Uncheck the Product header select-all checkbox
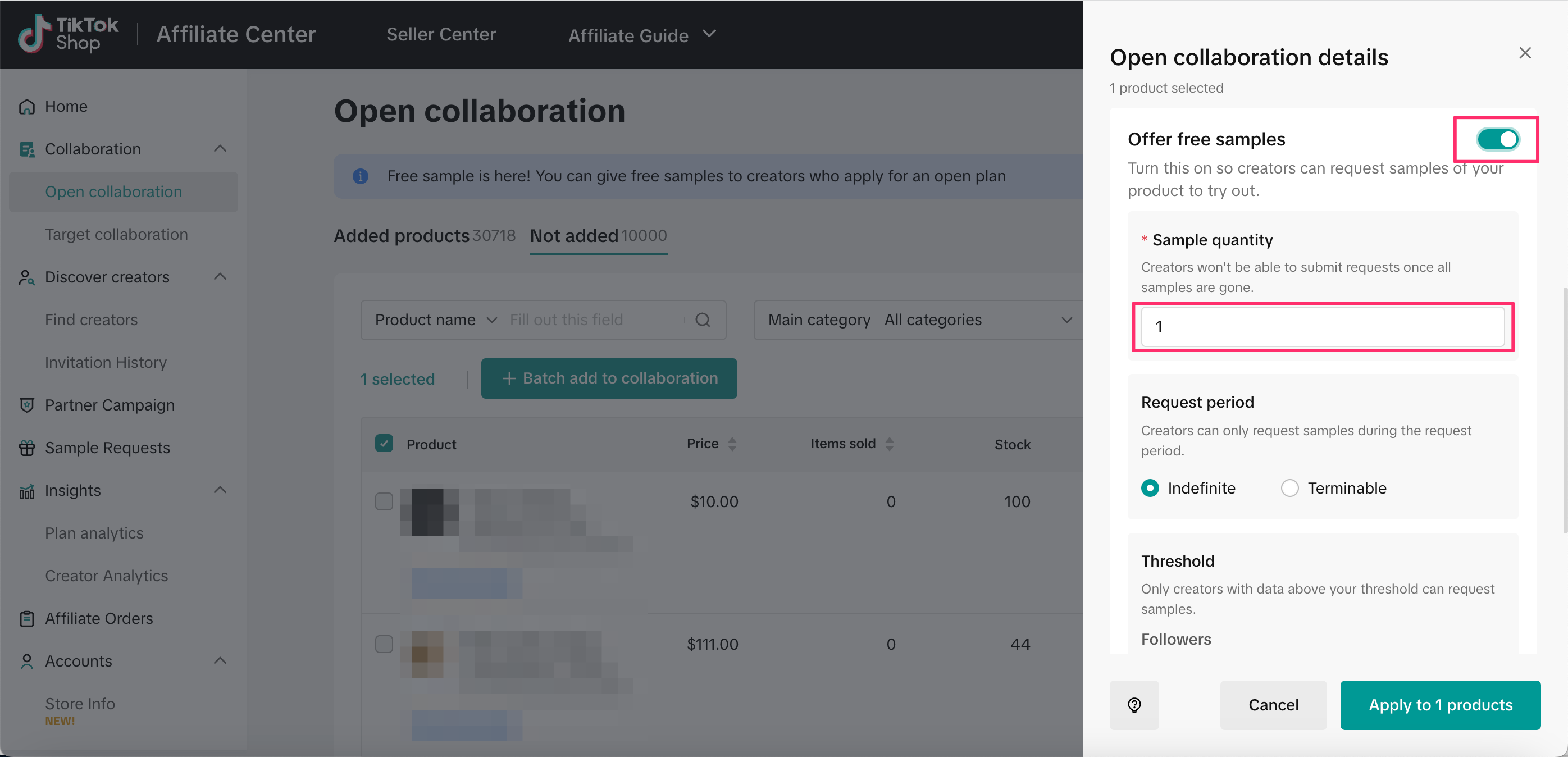Viewport: 1568px width, 757px height. [x=384, y=444]
